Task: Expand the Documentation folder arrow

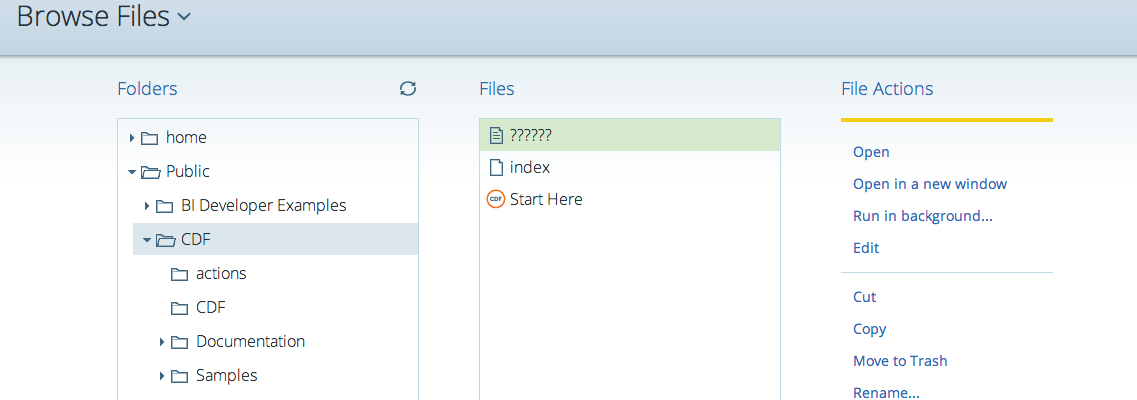Action: click(x=162, y=342)
